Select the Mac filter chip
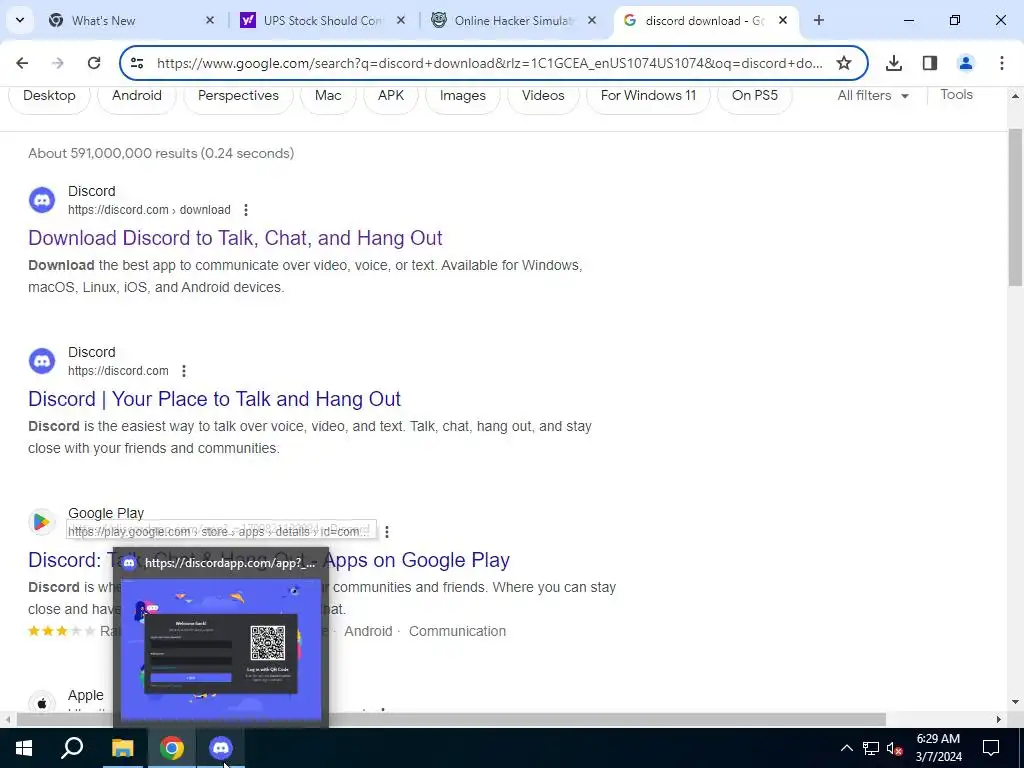The width and height of the screenshot is (1024, 768). 328,95
